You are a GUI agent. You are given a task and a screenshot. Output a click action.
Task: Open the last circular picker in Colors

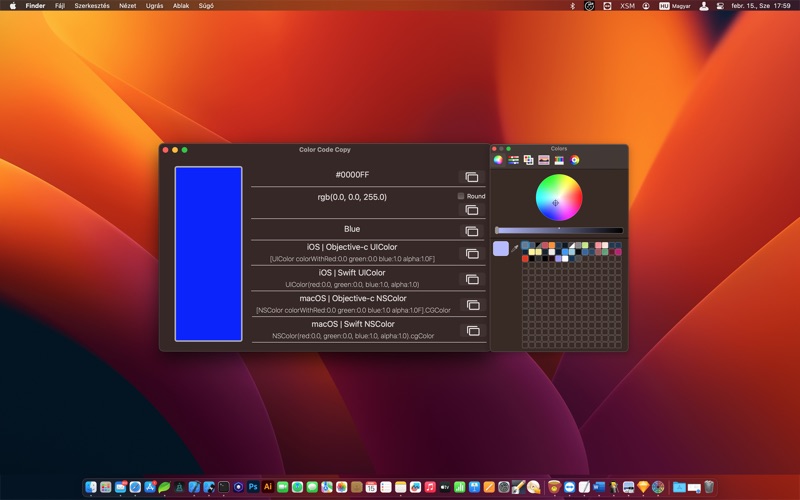coord(574,160)
